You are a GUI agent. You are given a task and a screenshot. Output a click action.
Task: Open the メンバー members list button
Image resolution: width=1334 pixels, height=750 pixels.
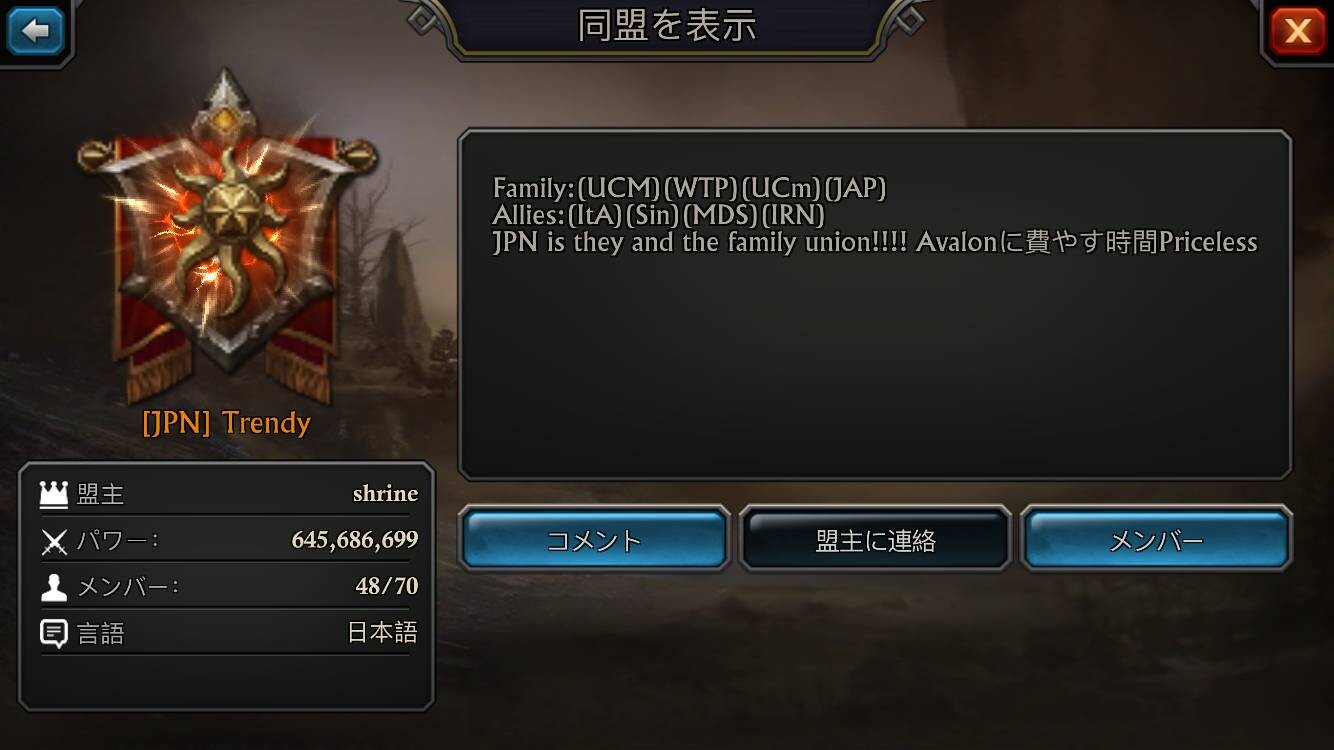[x=1156, y=540]
